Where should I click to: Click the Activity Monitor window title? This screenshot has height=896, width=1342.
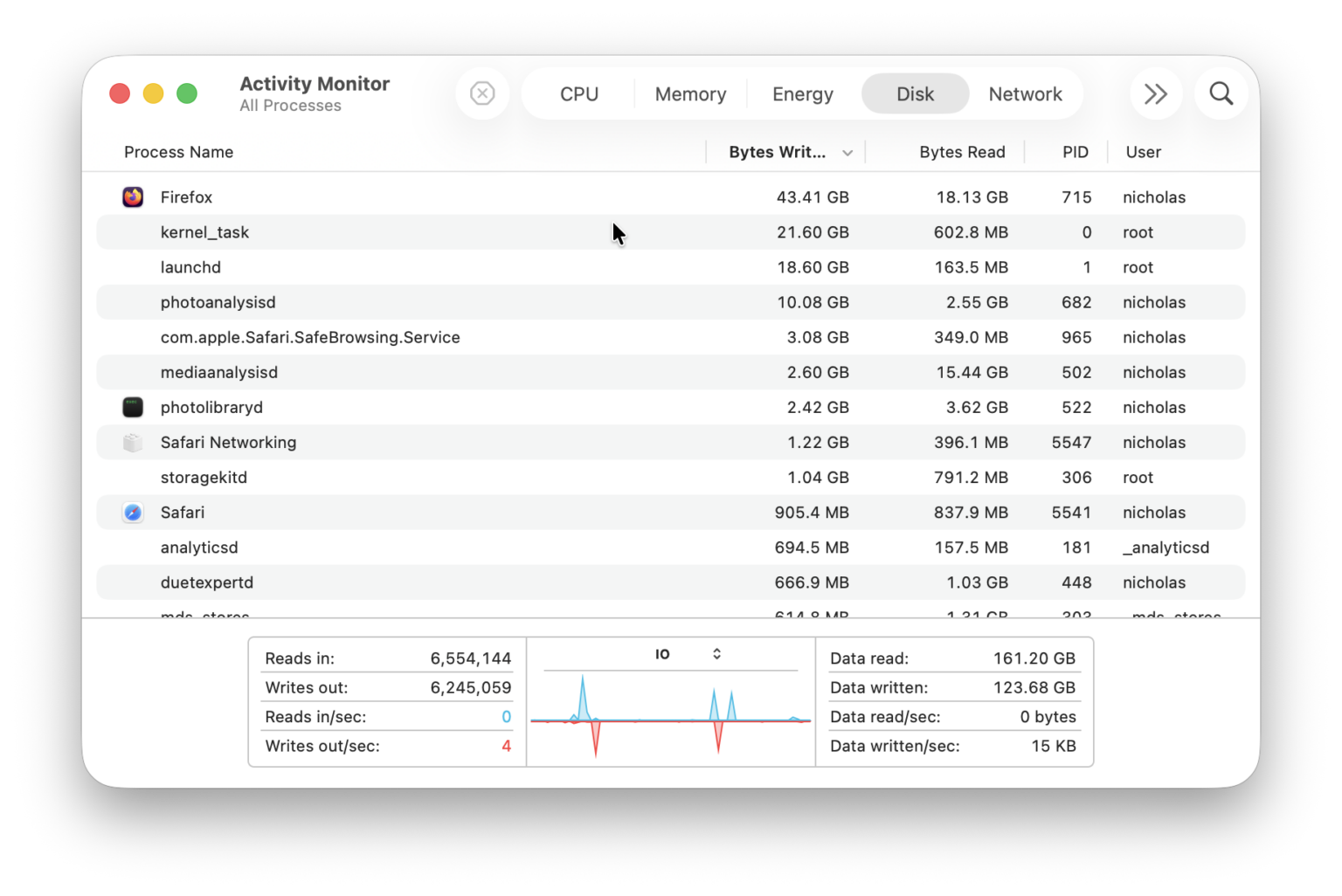tap(315, 84)
